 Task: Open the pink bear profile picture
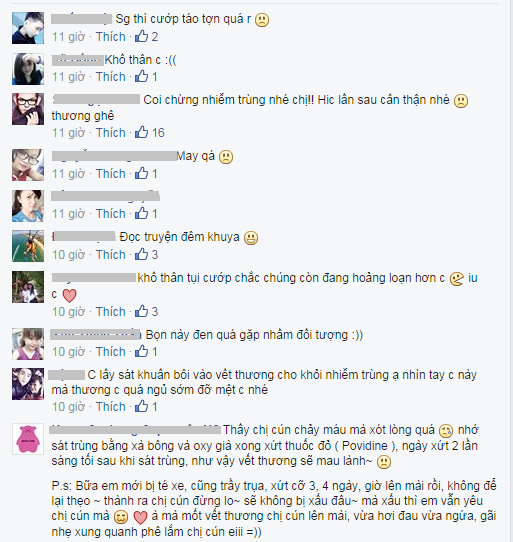pyautogui.click(x=28, y=439)
